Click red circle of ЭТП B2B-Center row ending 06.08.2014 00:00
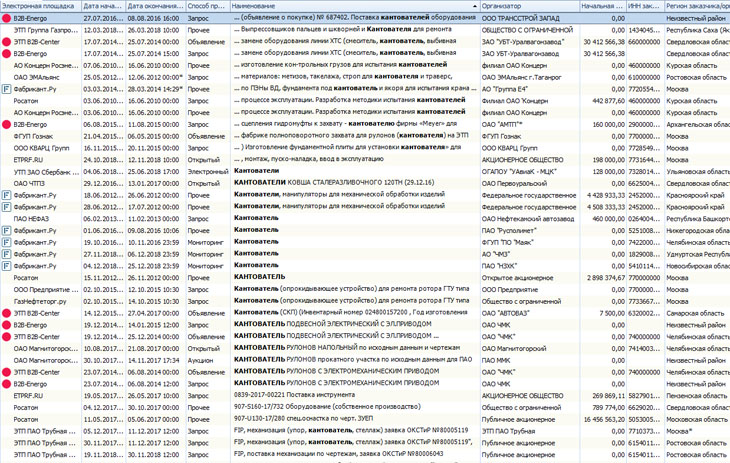Screen dimensions: 730x463 click(x=6, y=372)
